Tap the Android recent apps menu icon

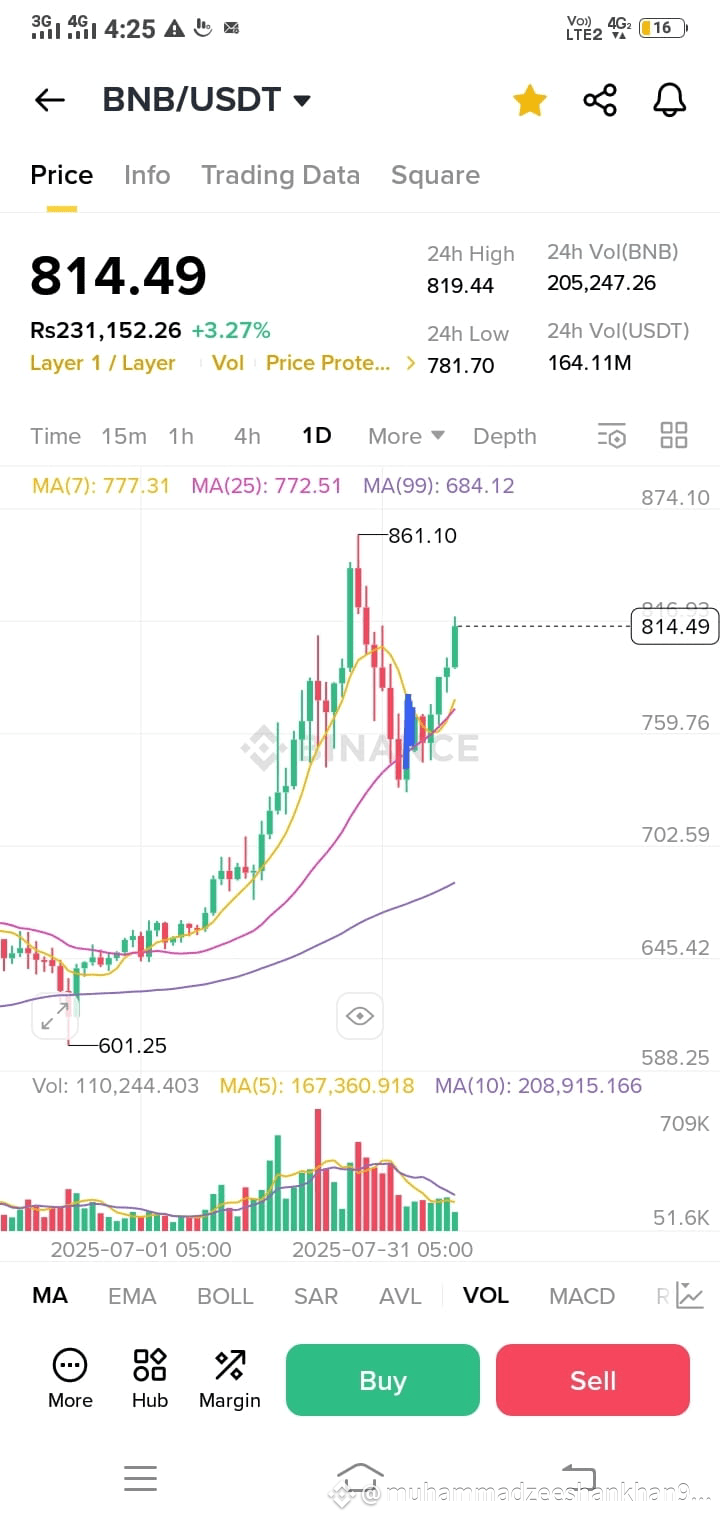click(x=140, y=1478)
